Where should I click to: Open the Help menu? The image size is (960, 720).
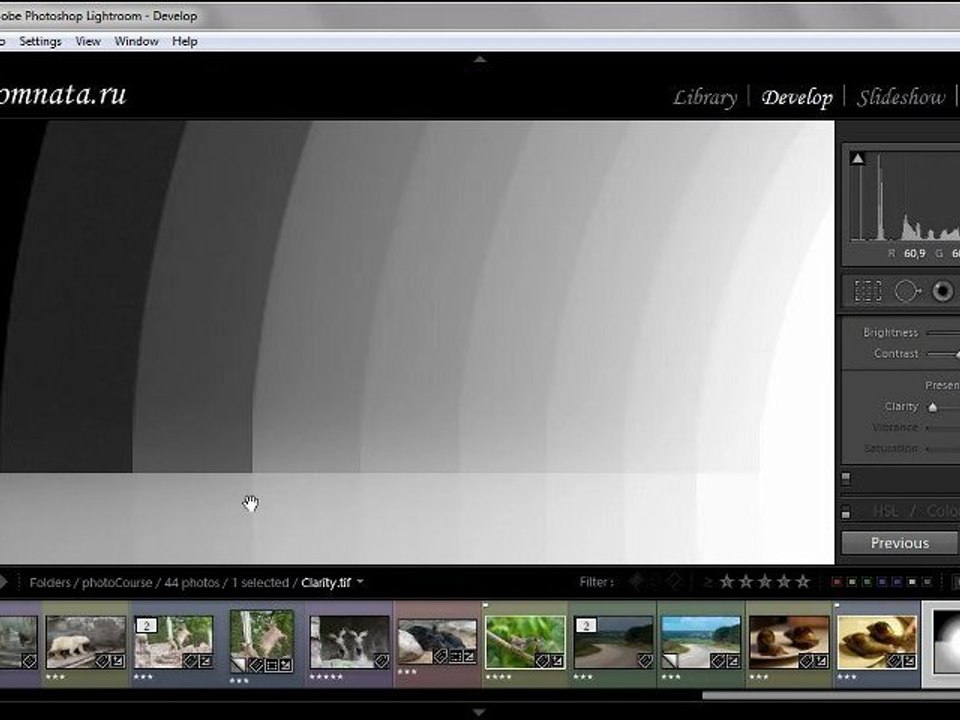pyautogui.click(x=185, y=41)
